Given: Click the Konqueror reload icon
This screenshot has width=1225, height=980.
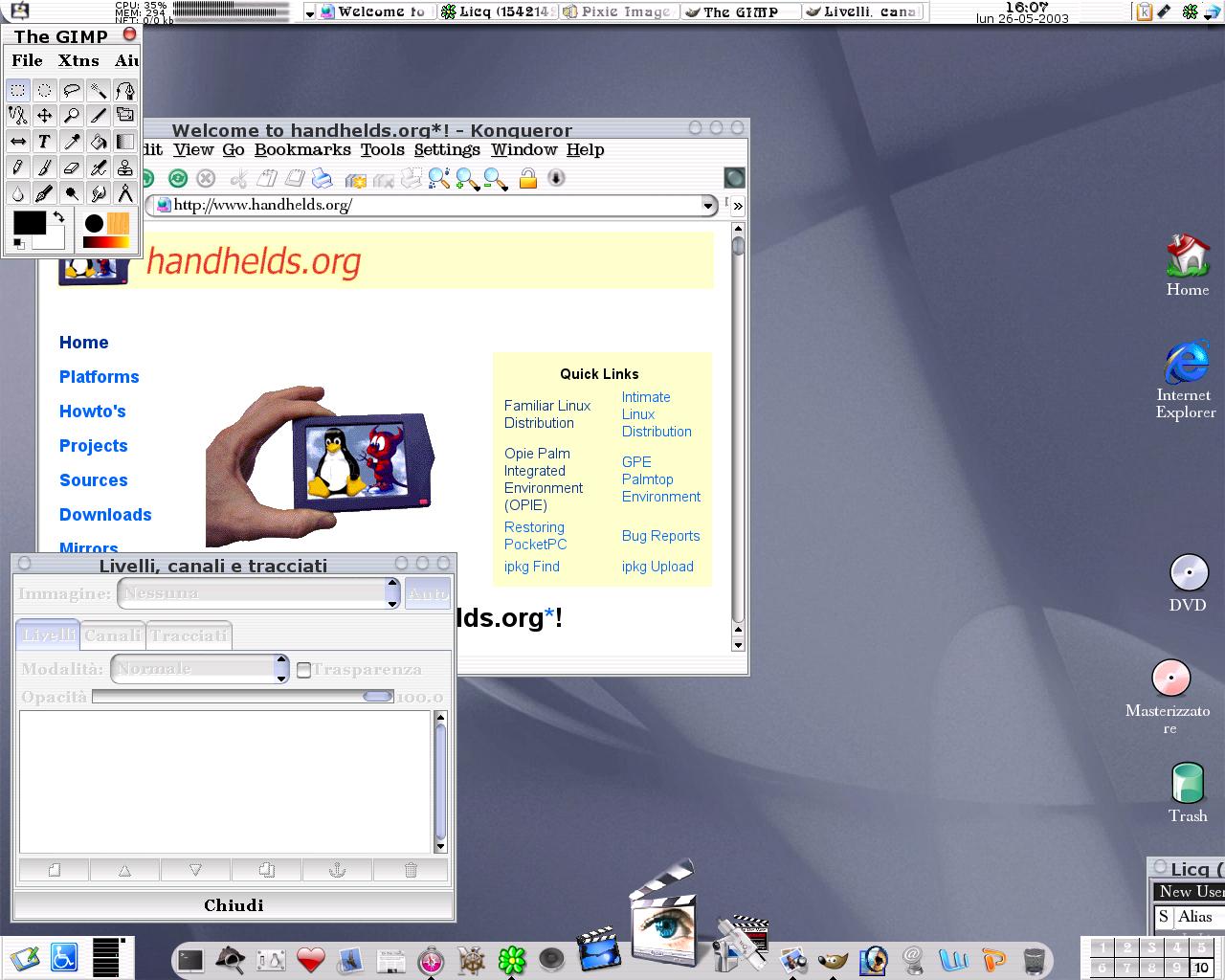Looking at the screenshot, I should pos(177,178).
